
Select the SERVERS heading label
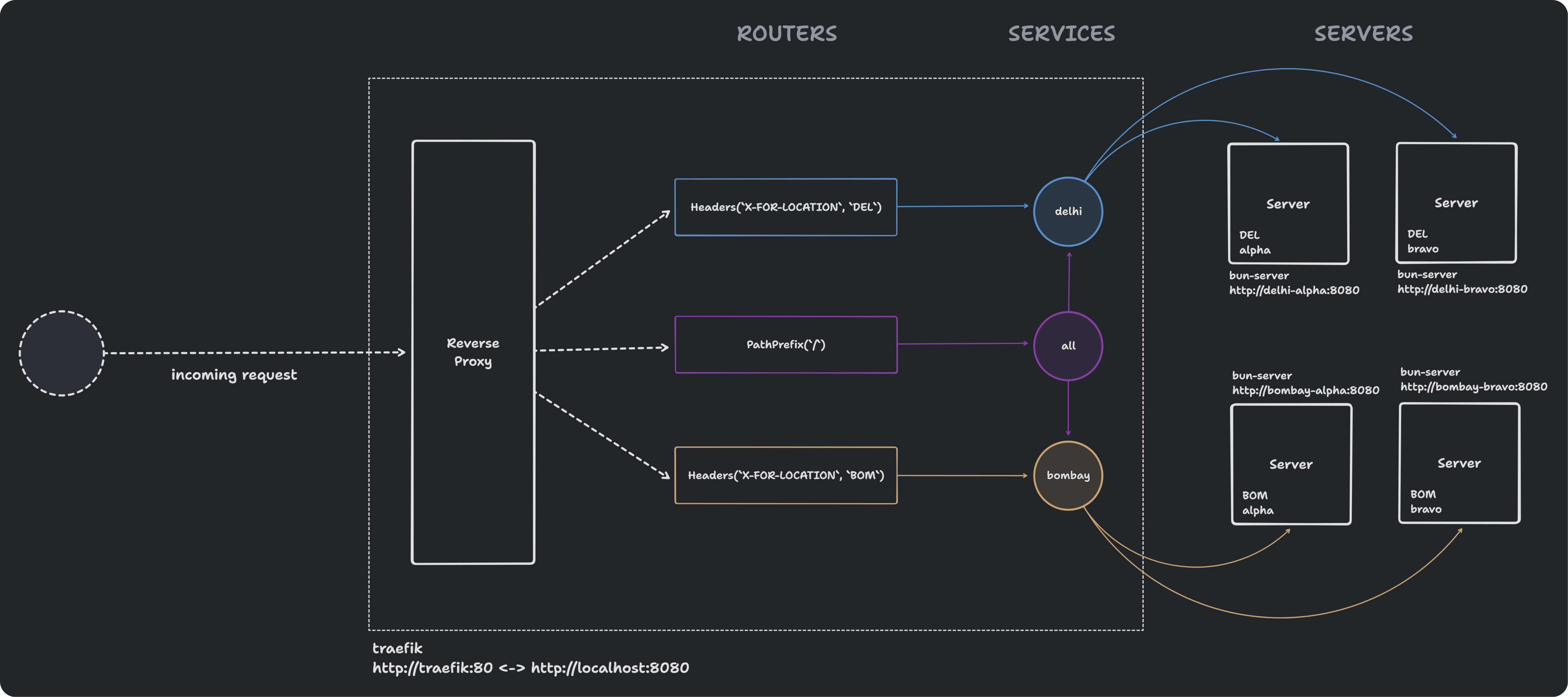coord(1364,34)
